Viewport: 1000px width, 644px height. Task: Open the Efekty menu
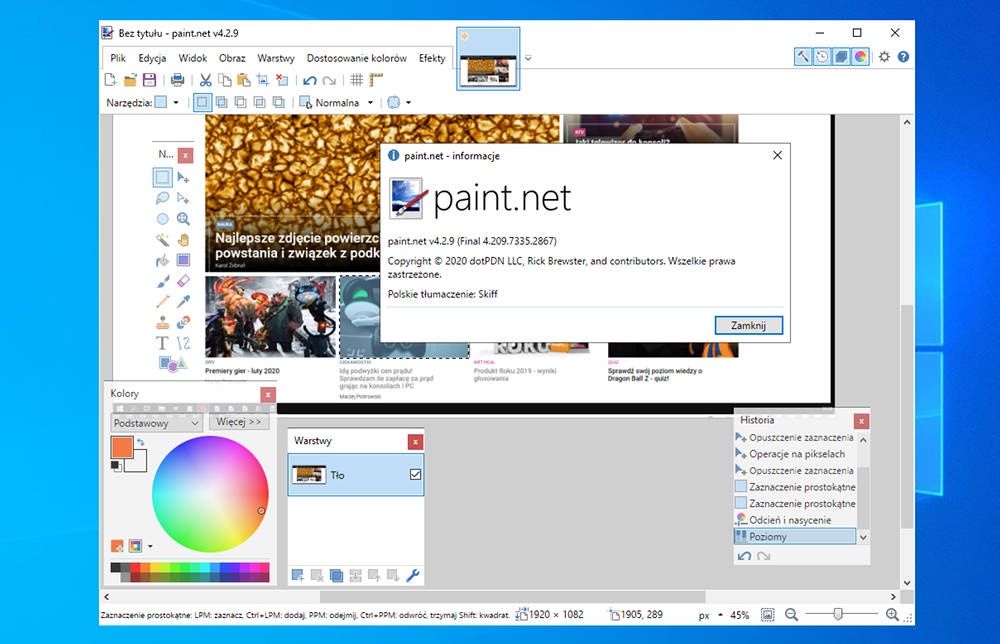click(432, 58)
